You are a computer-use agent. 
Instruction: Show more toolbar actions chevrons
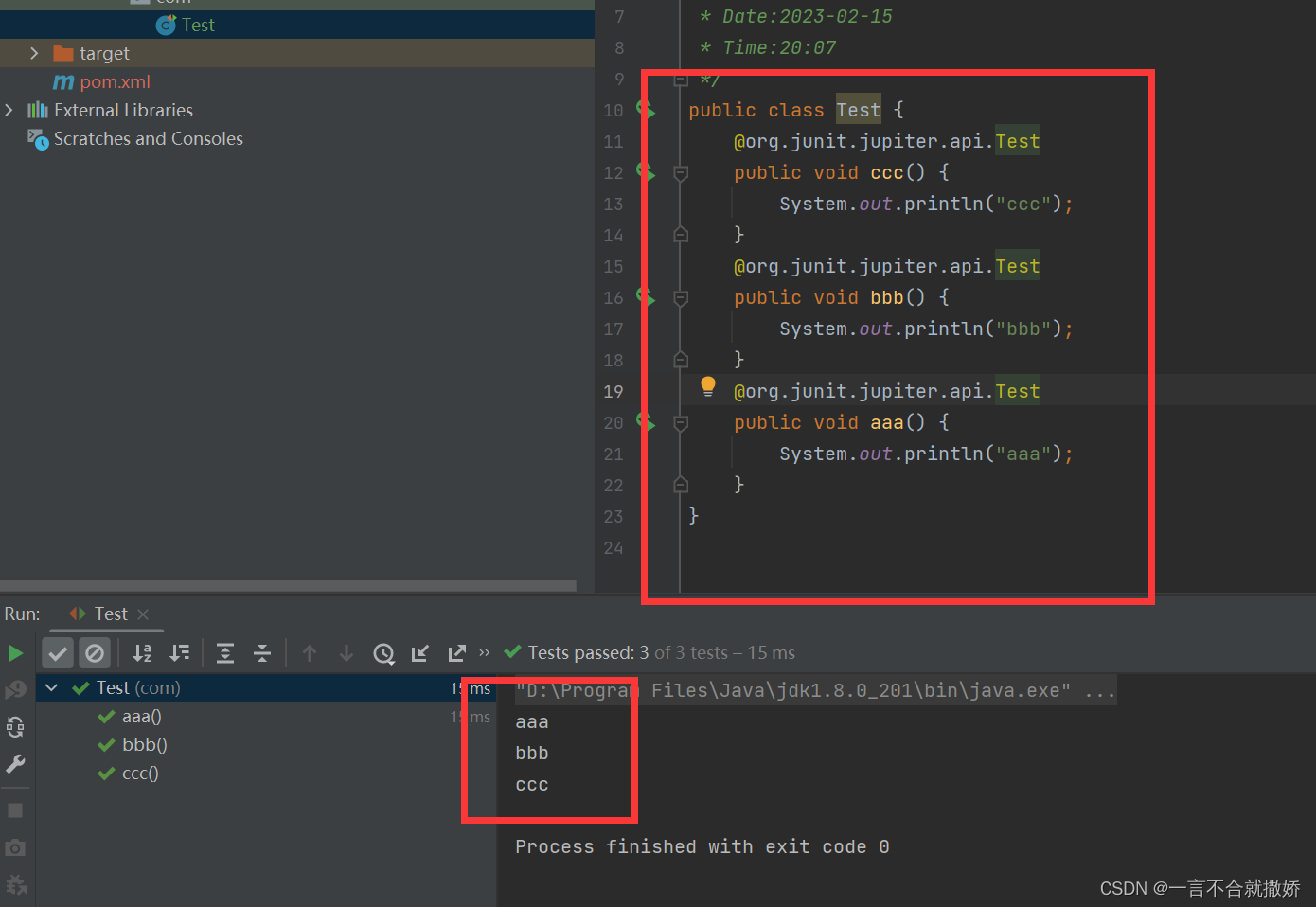coord(485,652)
